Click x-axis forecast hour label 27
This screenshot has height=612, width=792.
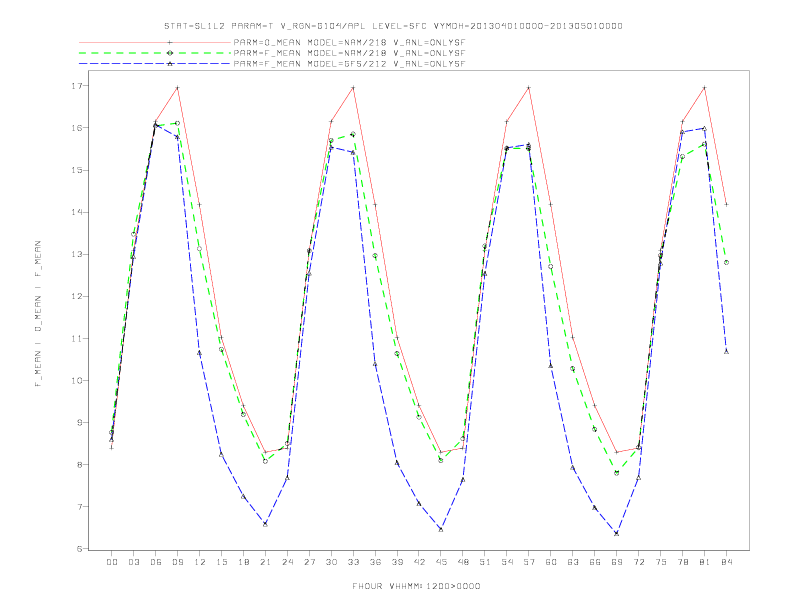click(x=309, y=562)
